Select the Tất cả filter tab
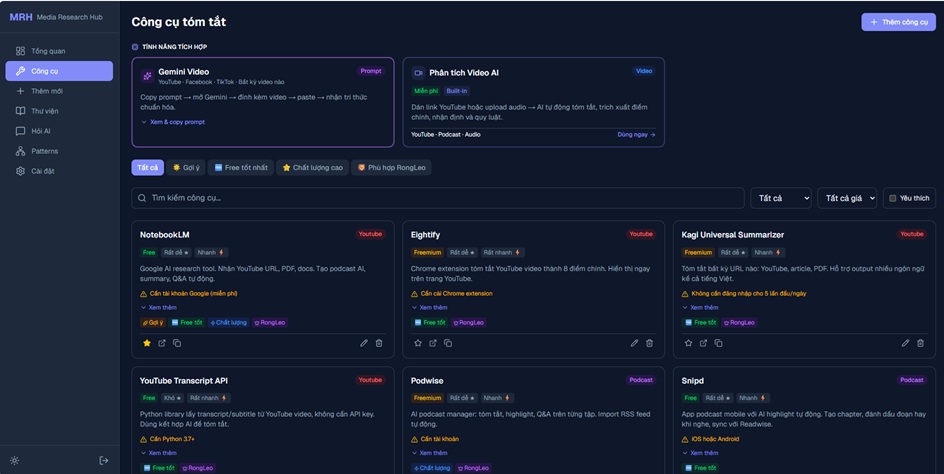The width and height of the screenshot is (944, 474). [148, 167]
